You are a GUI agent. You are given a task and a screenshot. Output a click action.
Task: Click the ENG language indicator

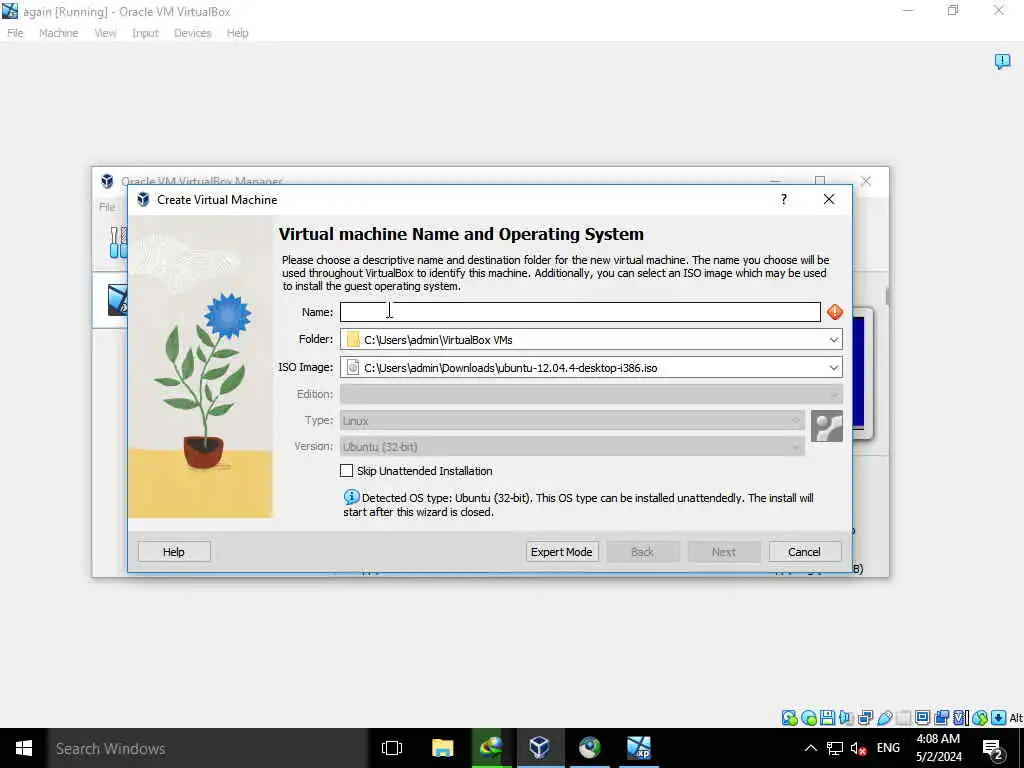(888, 748)
